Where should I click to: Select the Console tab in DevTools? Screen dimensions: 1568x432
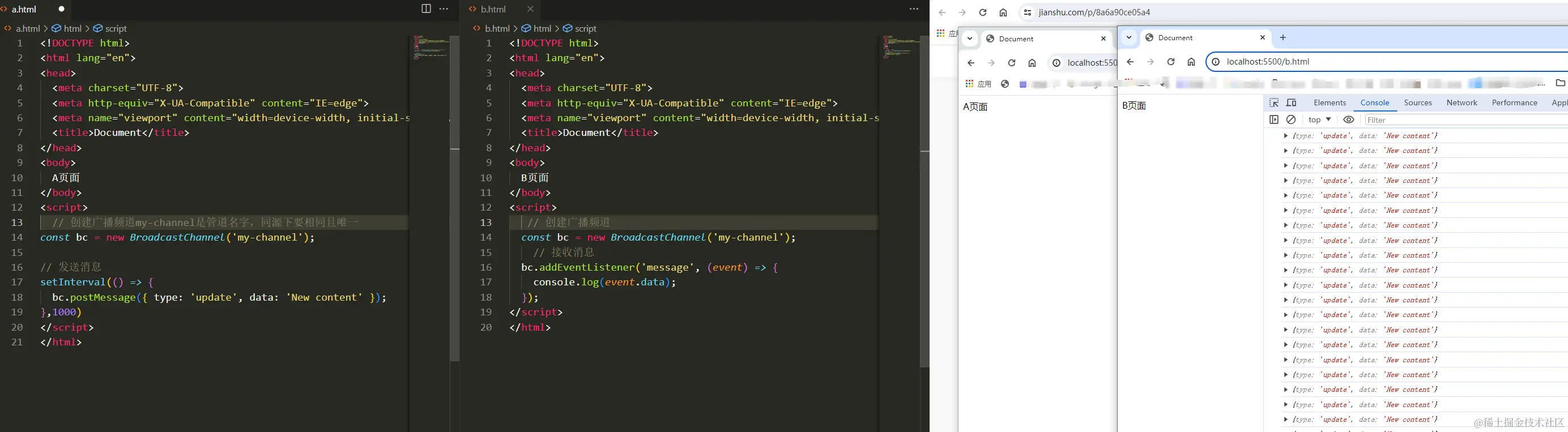pos(1375,103)
